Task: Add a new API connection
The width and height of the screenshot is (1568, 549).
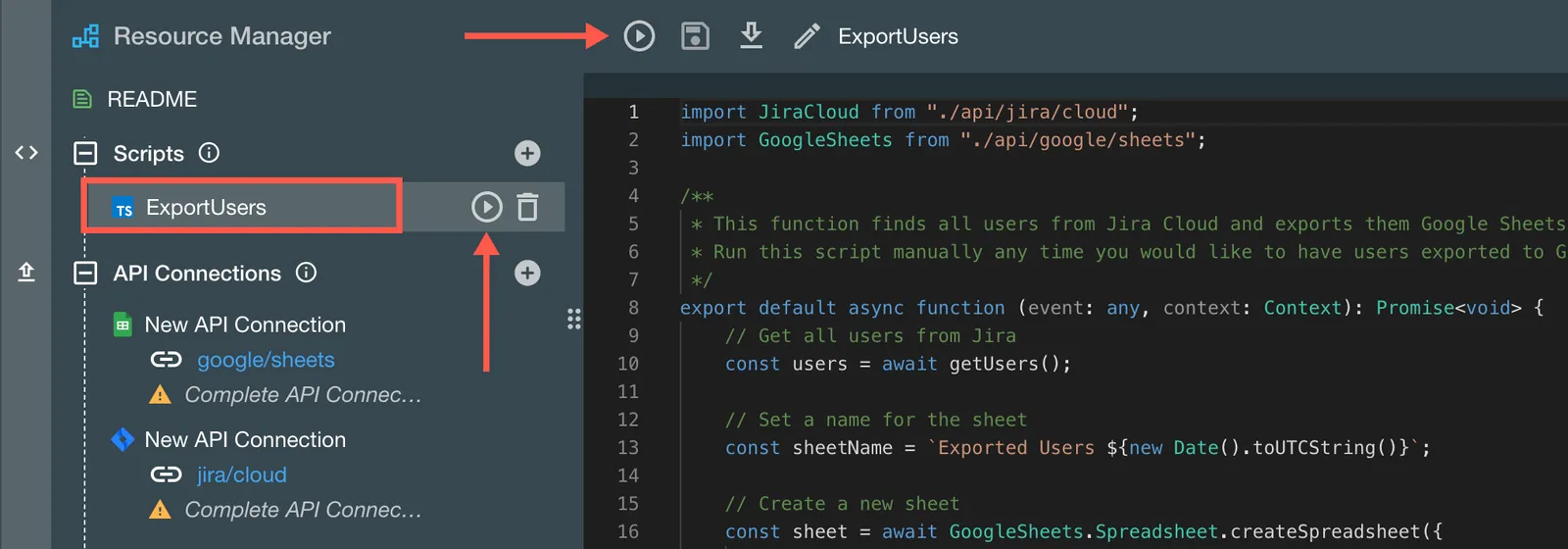Action: (527, 273)
